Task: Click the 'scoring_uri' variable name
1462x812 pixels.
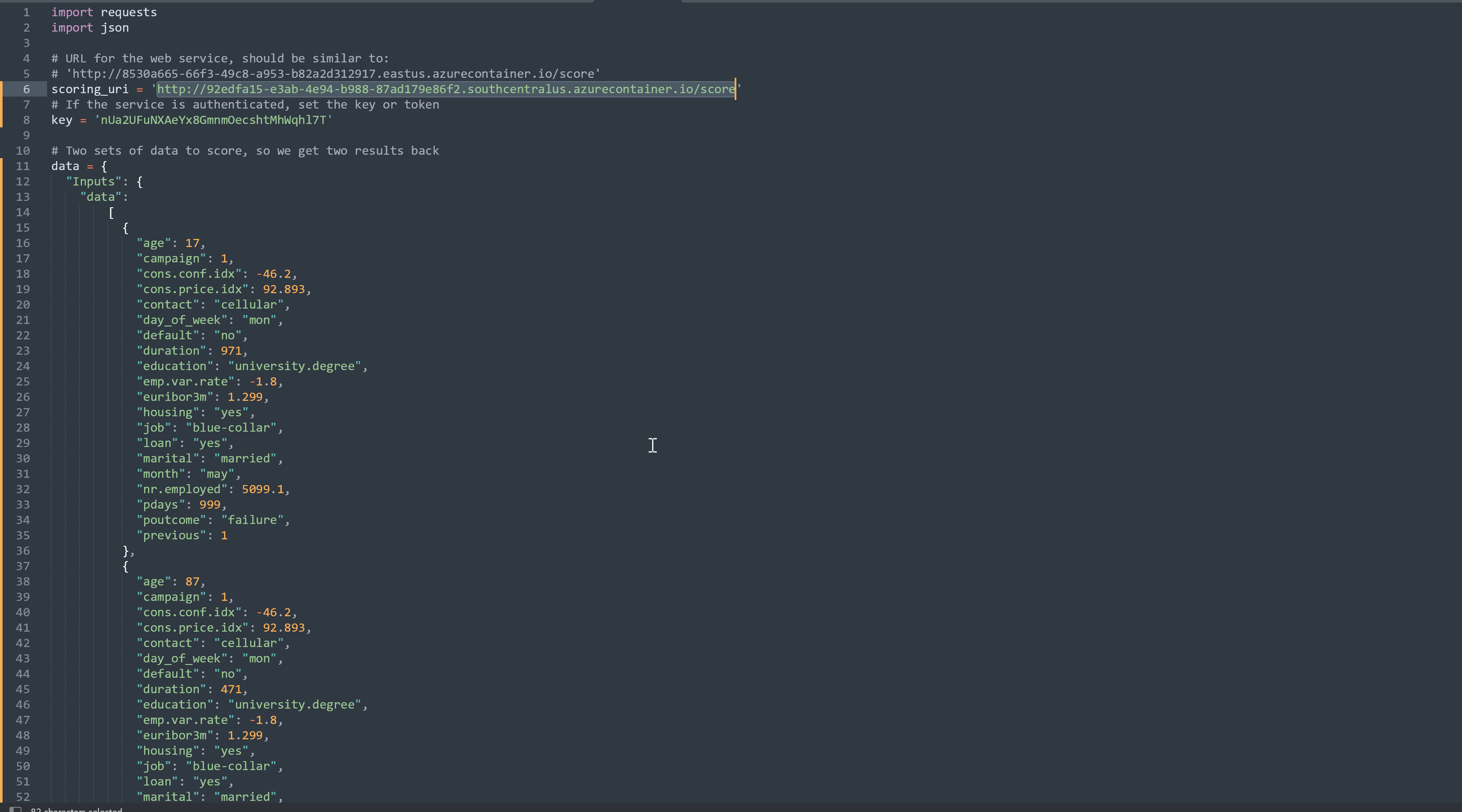Action: [90, 89]
